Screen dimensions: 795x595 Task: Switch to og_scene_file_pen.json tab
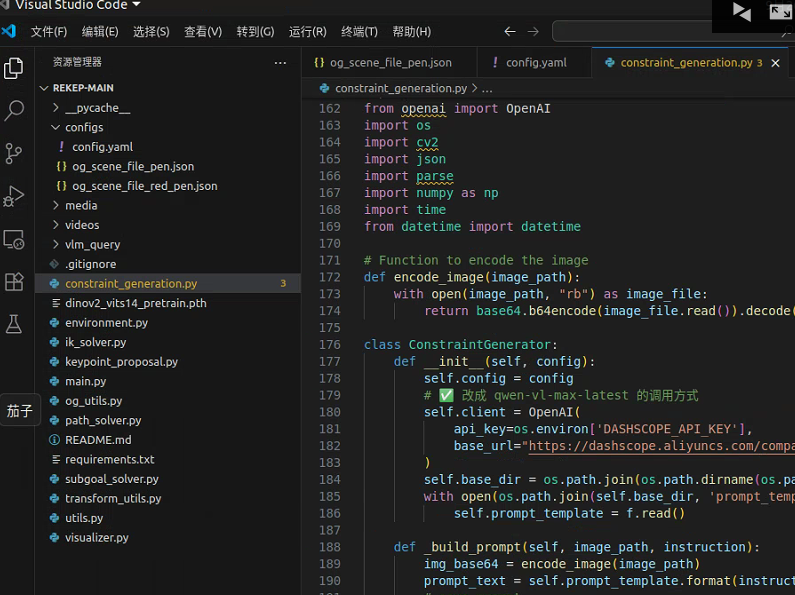click(389, 63)
